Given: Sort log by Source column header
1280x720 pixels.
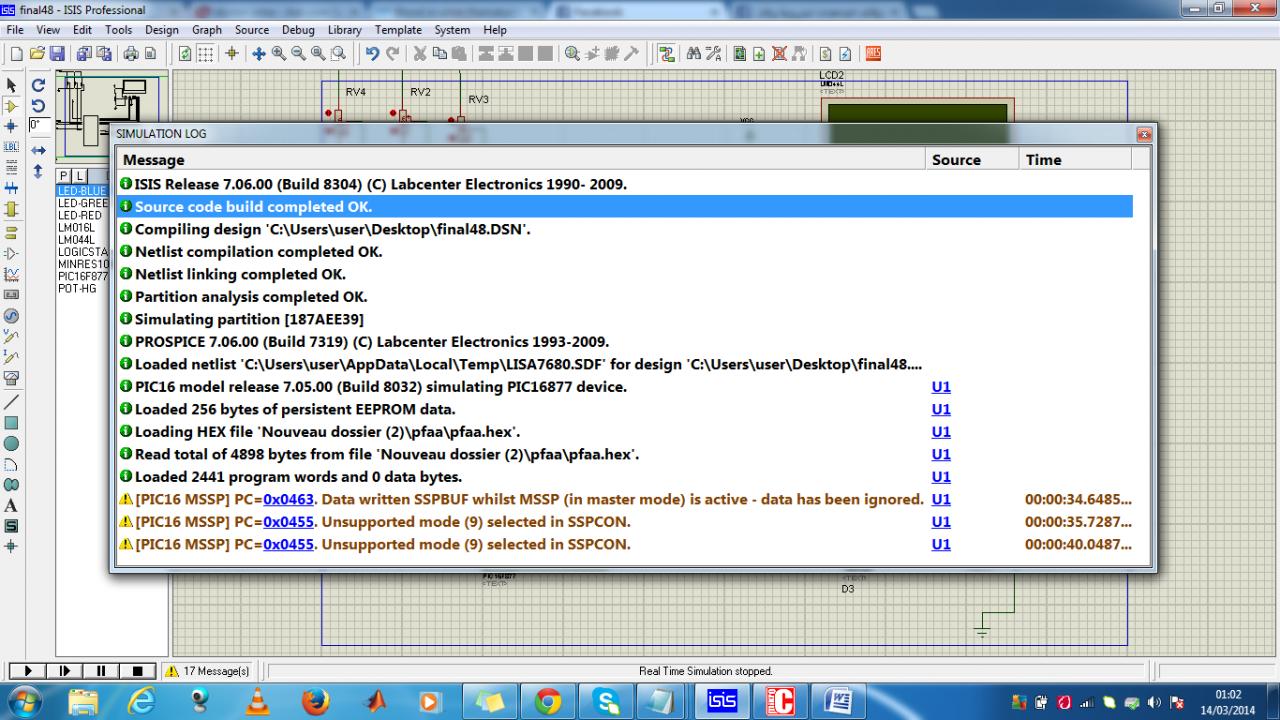Looking at the screenshot, I should pos(971,160).
